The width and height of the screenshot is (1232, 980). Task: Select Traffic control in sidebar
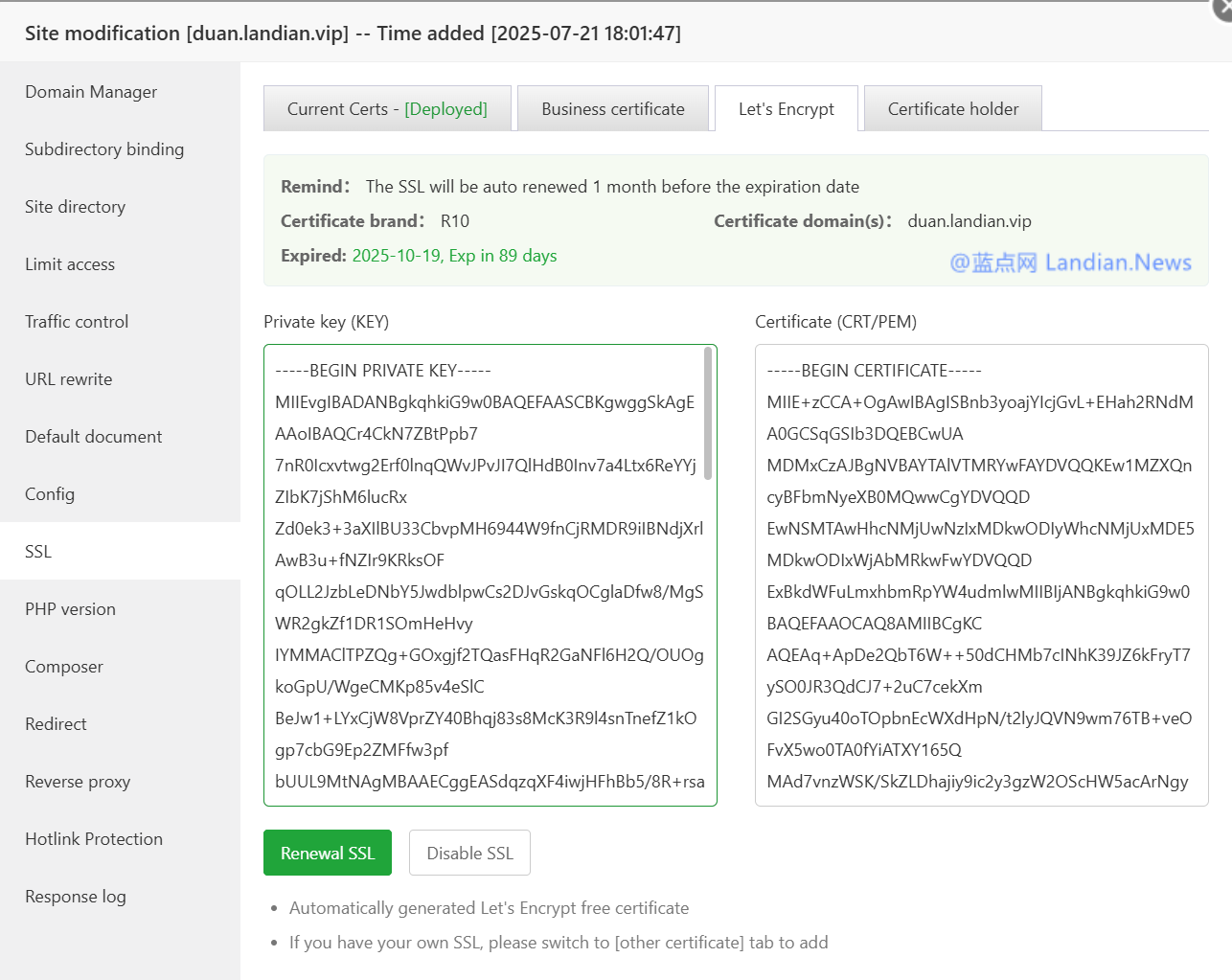coord(77,322)
